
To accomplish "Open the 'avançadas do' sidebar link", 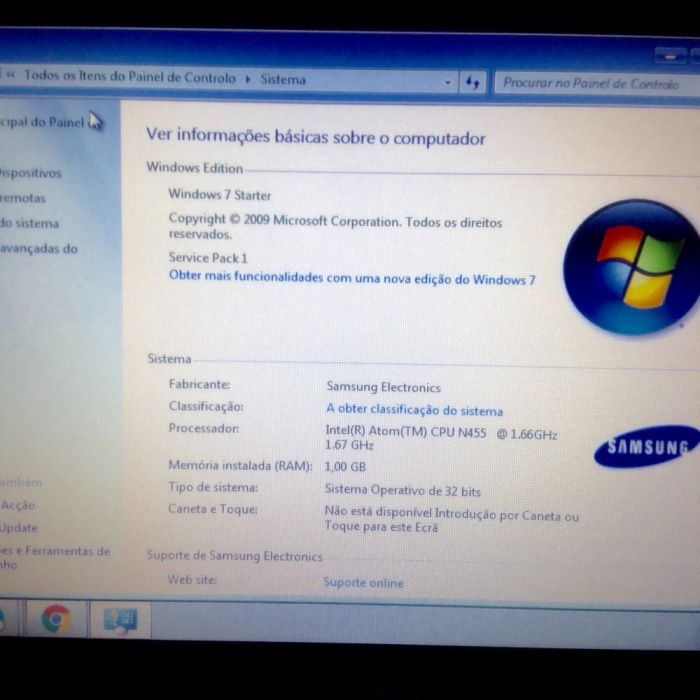I will pos(38,249).
